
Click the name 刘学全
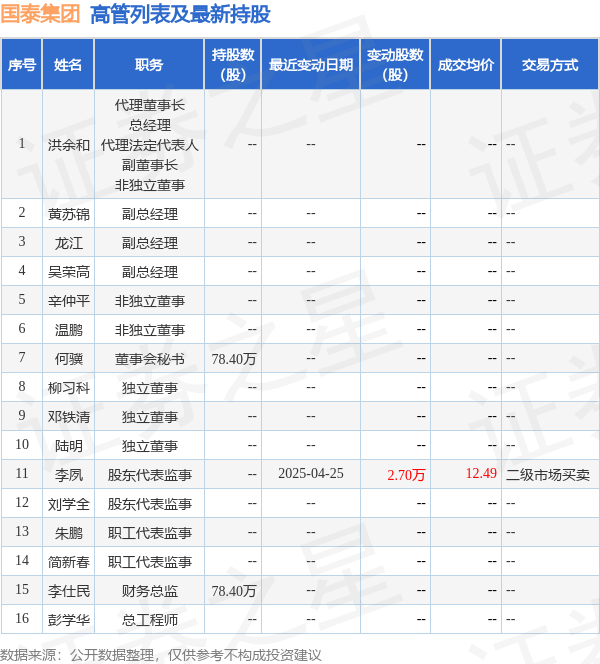pos(69,504)
